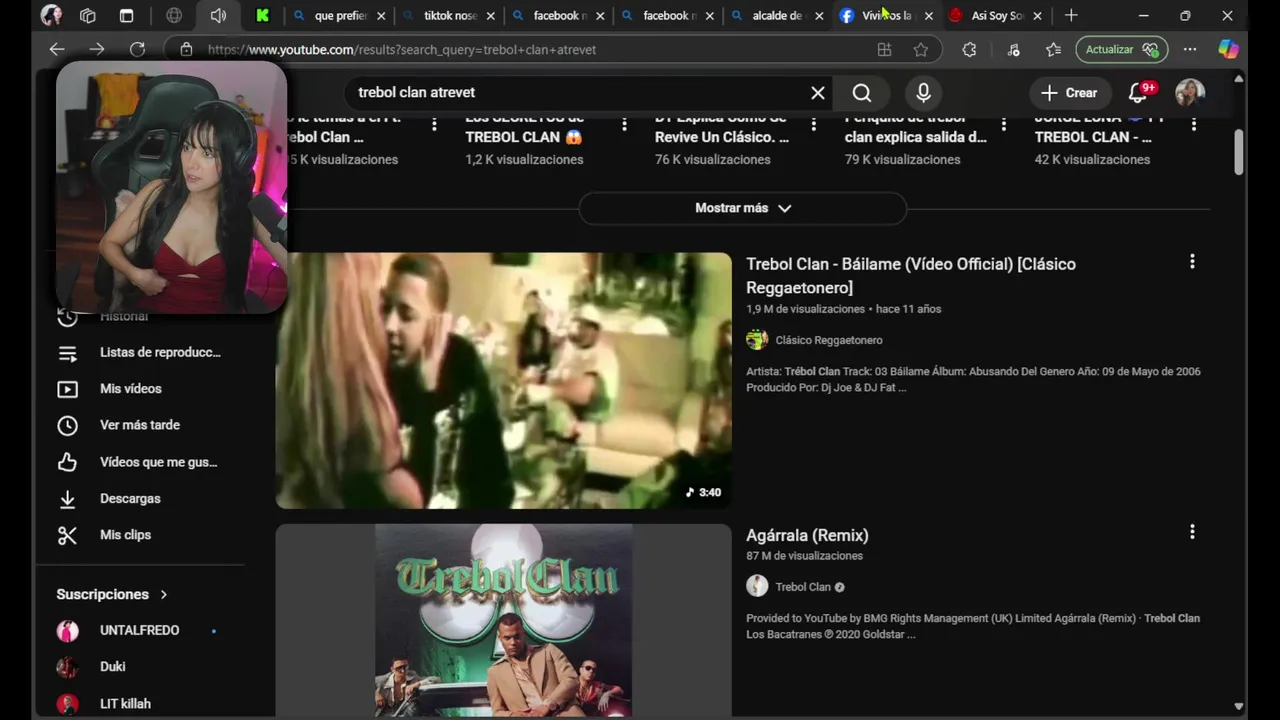Click the Actualizar browser update button
The height and width of the screenshot is (720, 1280).
coord(1121,49)
